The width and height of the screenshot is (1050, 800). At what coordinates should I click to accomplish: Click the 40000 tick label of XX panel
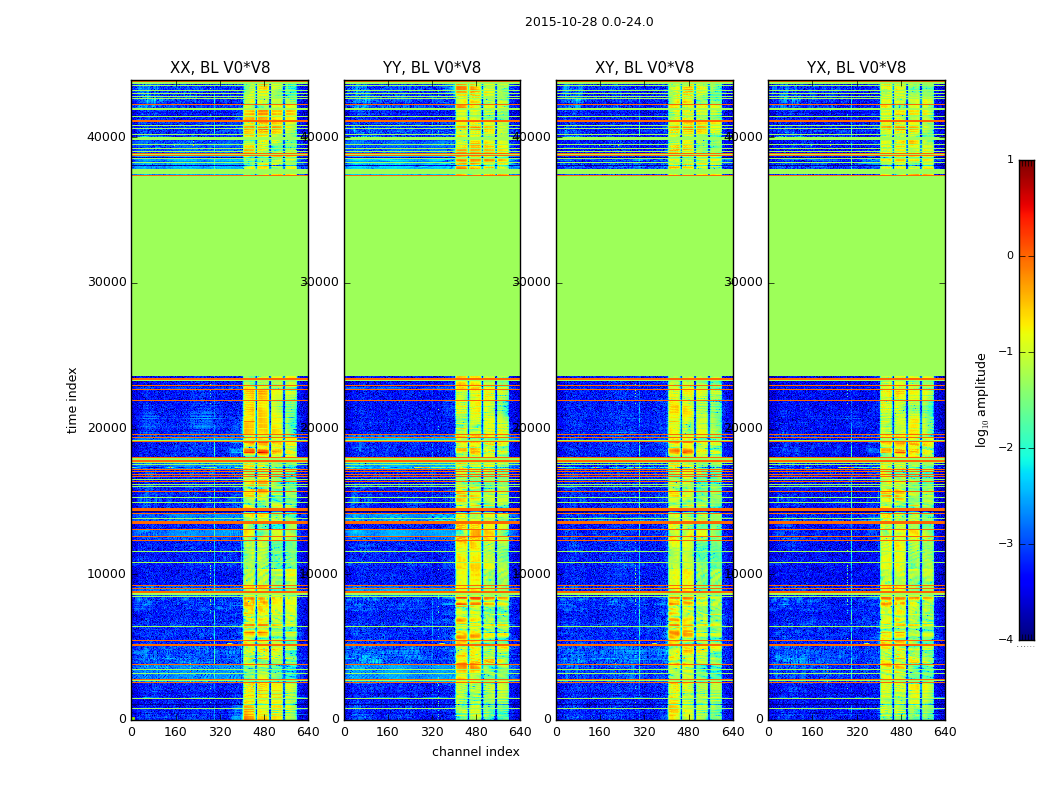click(x=106, y=137)
